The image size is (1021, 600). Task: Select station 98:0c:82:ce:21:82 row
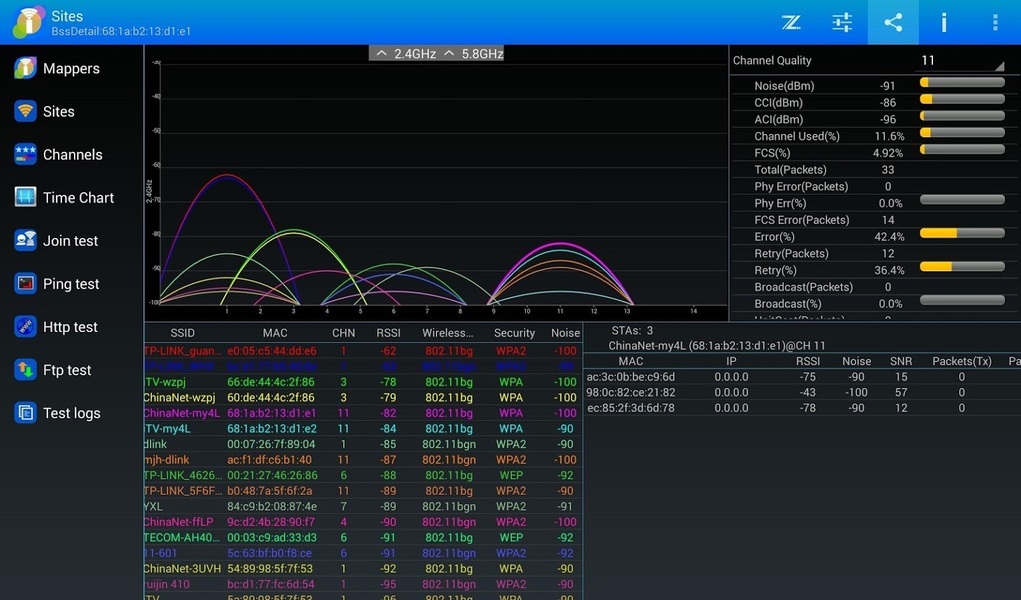coord(802,392)
